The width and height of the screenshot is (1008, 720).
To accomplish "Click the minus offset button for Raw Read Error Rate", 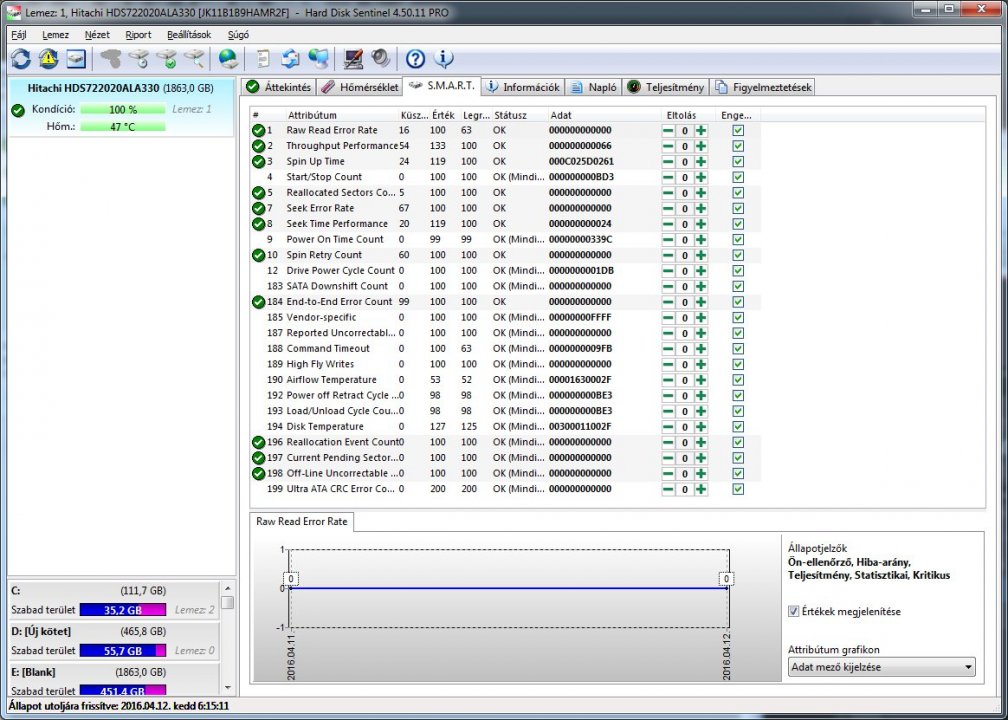I will tap(668, 130).
